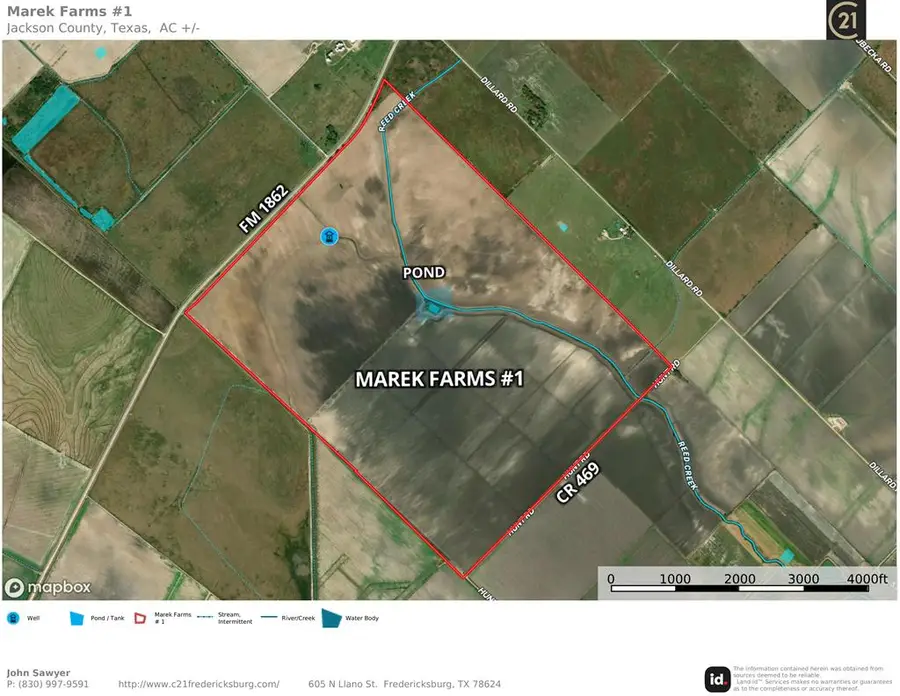Click the Mapbox logo
The height and width of the screenshot is (696, 900).
pos(48,588)
